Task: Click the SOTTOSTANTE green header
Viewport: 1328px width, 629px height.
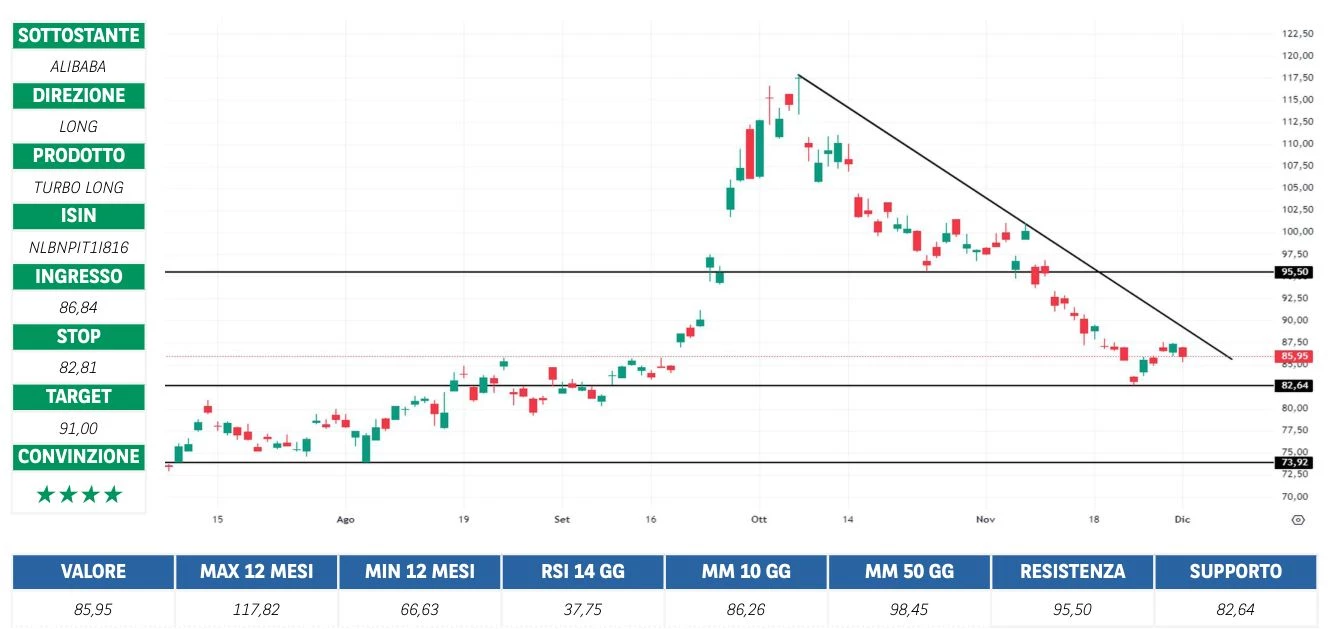Action: click(79, 35)
